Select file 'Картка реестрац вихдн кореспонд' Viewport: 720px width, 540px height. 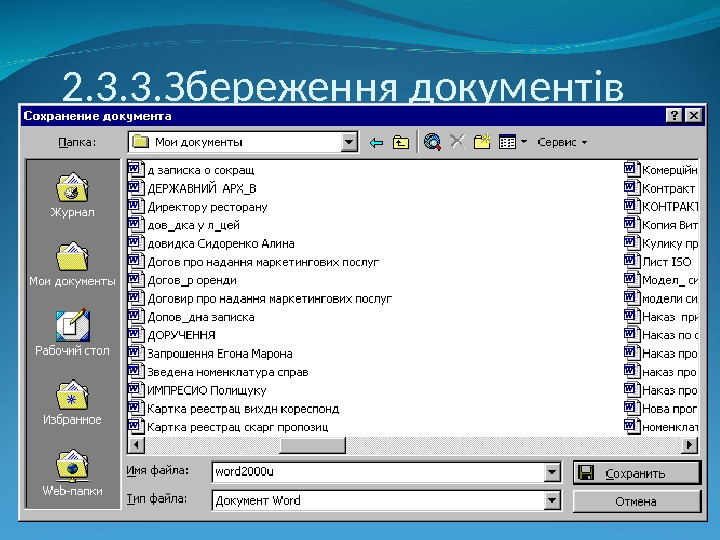click(x=243, y=409)
